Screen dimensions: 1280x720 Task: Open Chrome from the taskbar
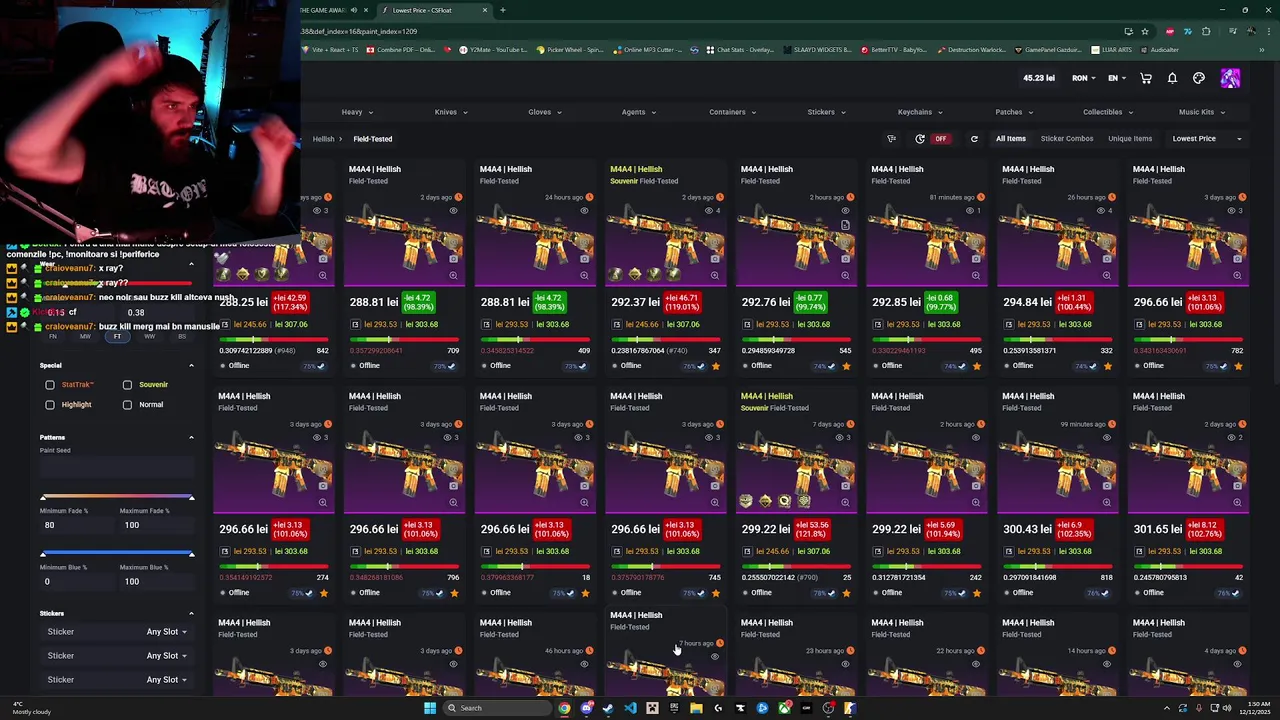point(564,708)
